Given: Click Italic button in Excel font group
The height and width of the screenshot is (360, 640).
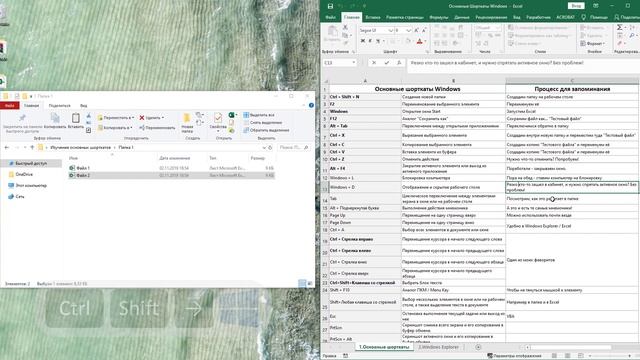Looking at the screenshot, I should (370, 41).
